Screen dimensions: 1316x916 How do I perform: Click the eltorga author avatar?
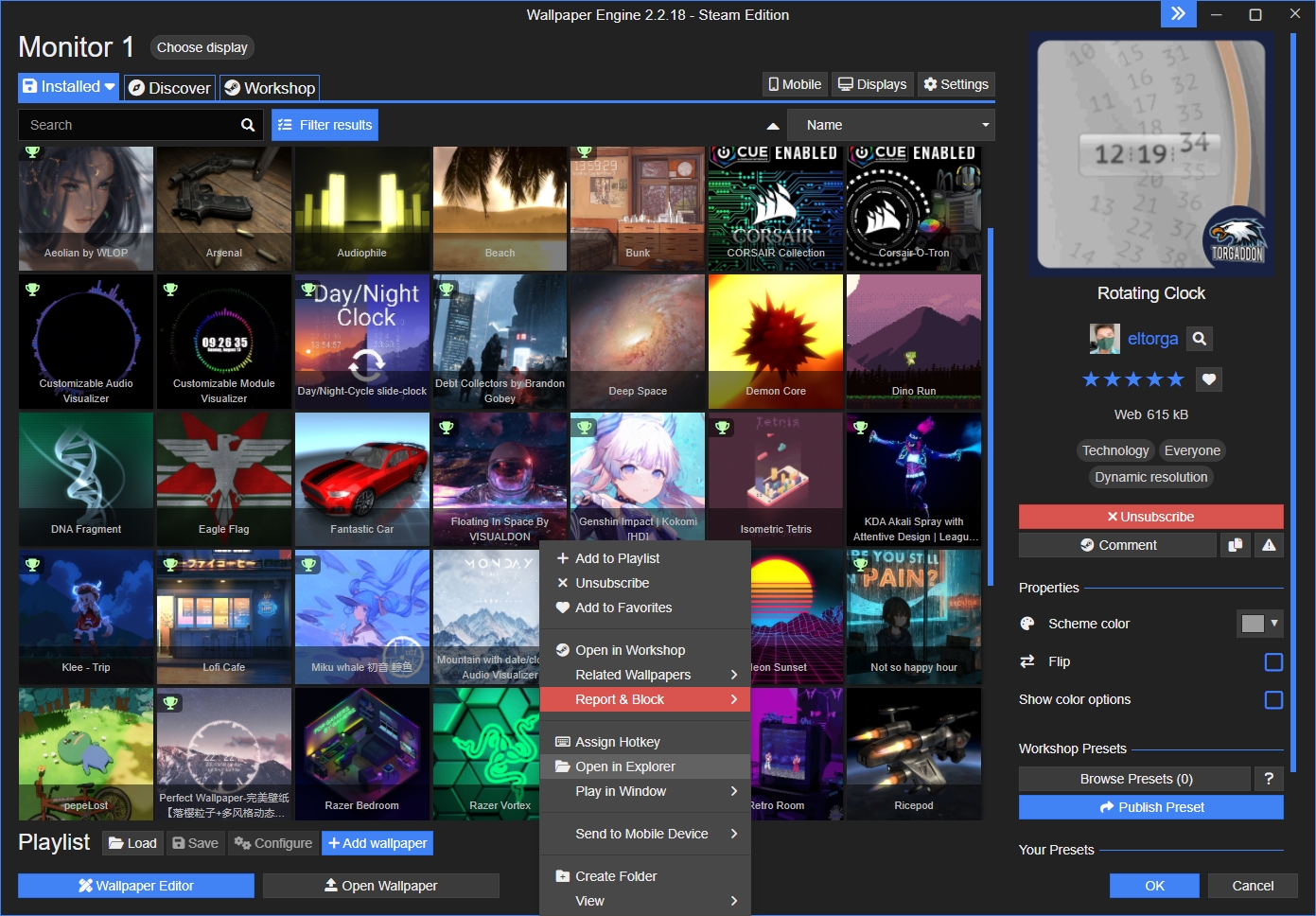(x=1105, y=339)
